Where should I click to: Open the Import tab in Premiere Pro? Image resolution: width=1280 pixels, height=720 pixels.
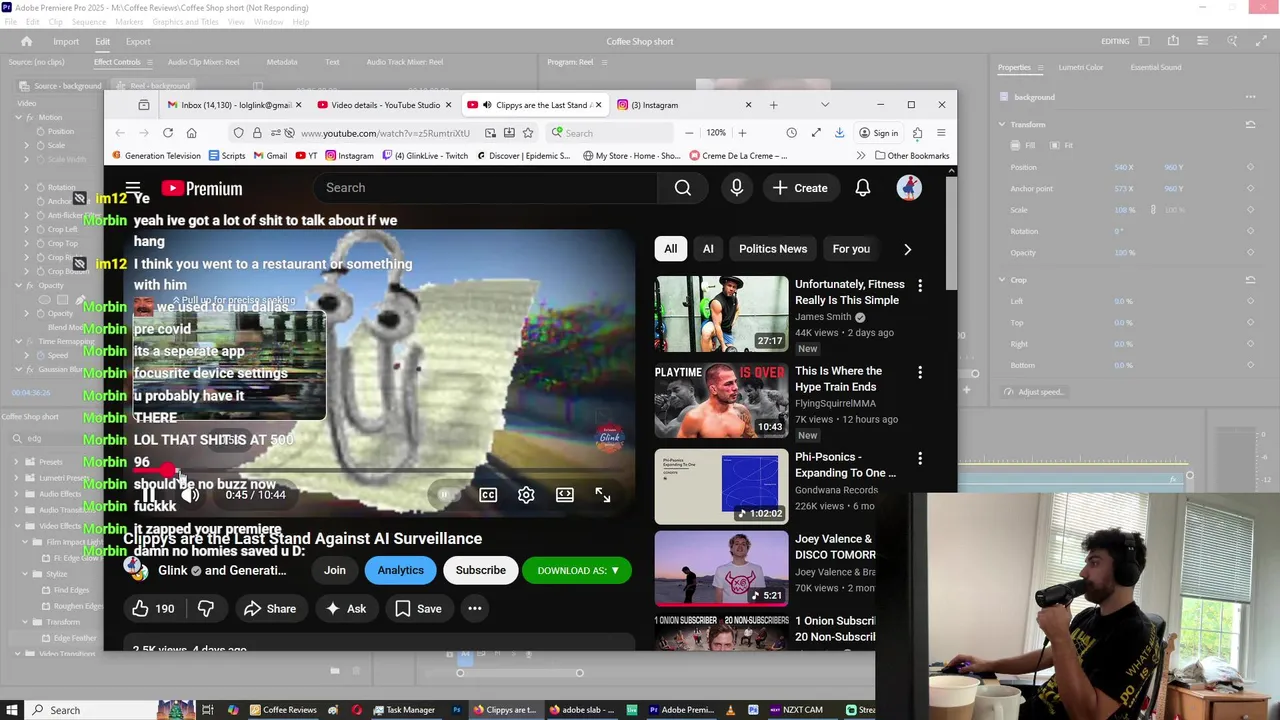[x=66, y=41]
